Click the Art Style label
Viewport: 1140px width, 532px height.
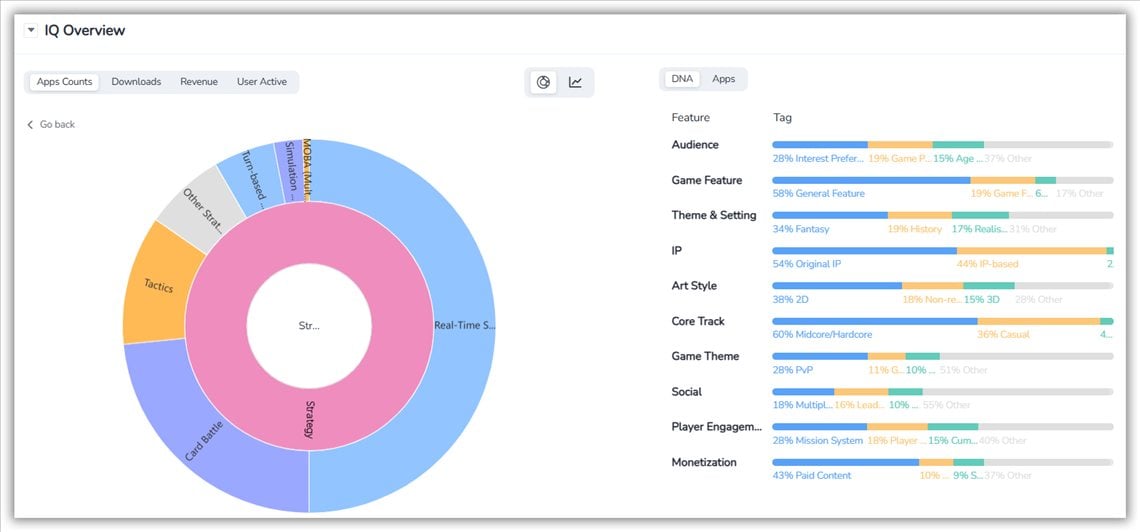(694, 286)
